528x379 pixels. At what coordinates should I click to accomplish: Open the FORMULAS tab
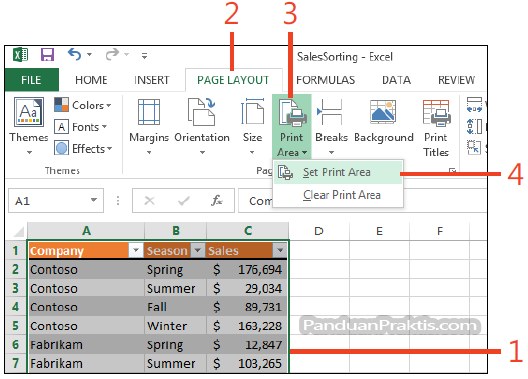click(325, 80)
